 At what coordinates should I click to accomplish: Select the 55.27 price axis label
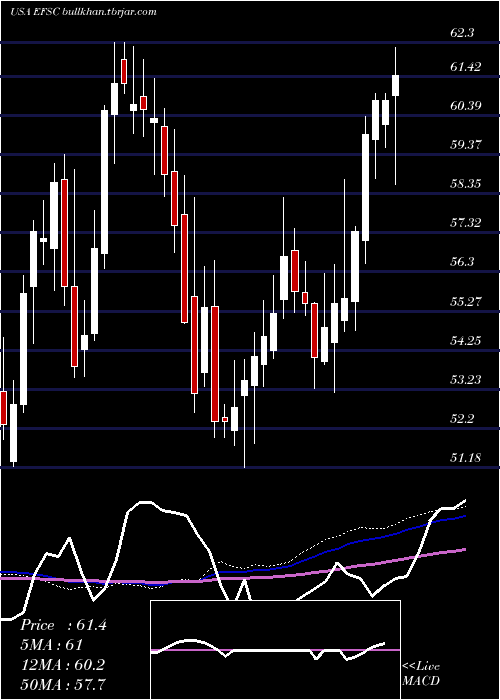[466, 302]
